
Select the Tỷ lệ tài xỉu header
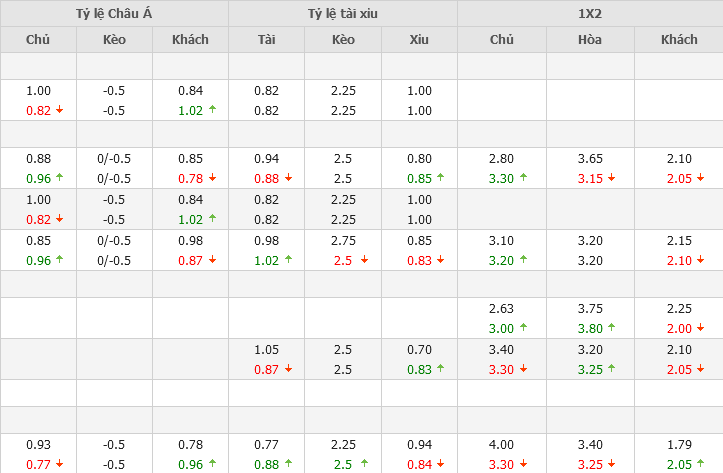pyautogui.click(x=343, y=13)
